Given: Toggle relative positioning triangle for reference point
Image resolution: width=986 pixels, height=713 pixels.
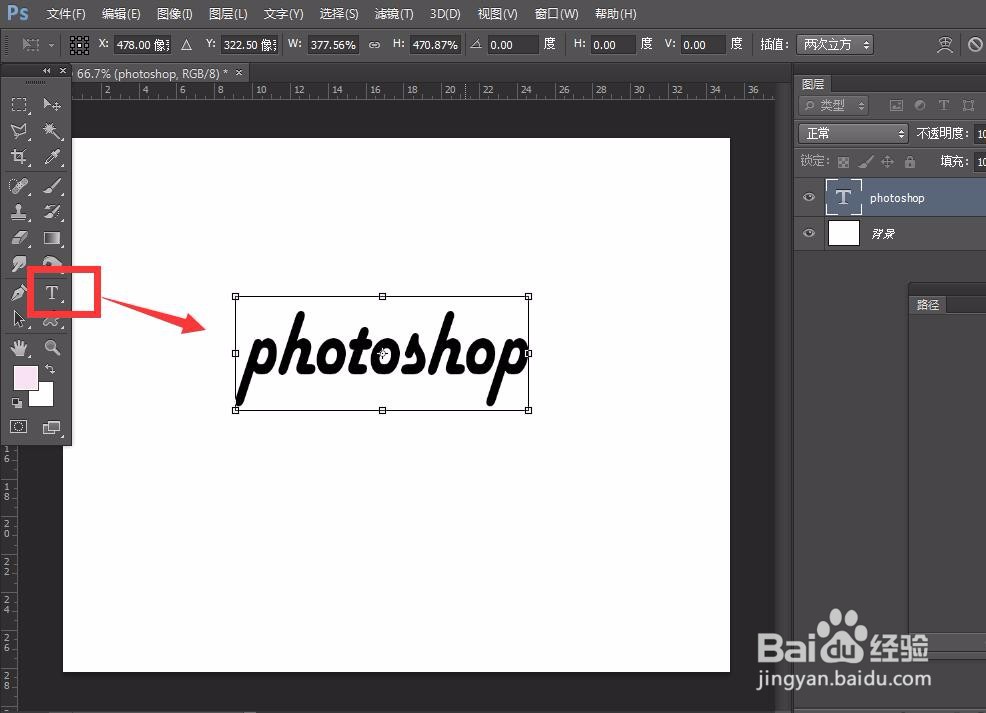Looking at the screenshot, I should click(x=186, y=45).
